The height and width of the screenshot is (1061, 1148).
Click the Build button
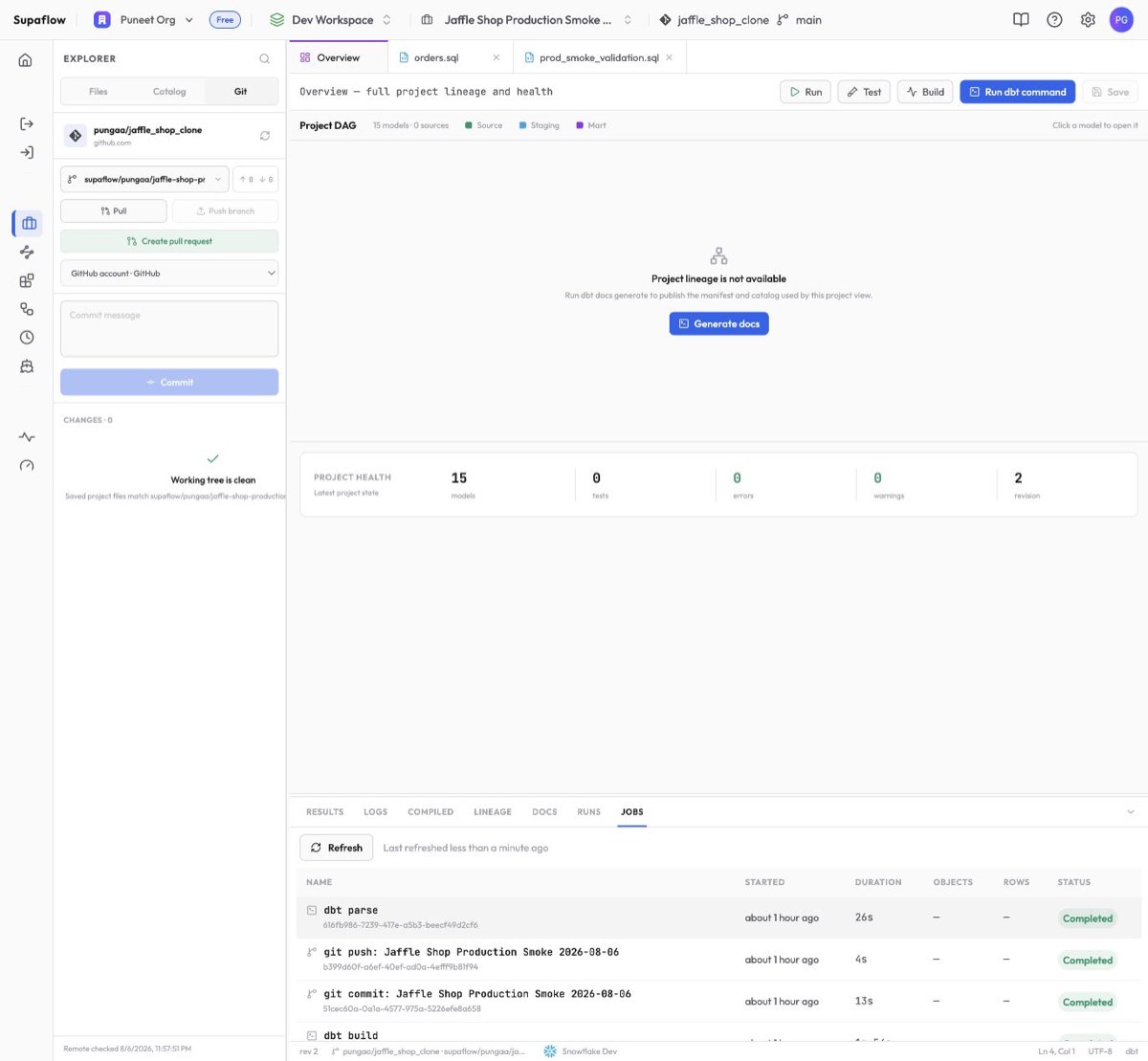coord(925,92)
